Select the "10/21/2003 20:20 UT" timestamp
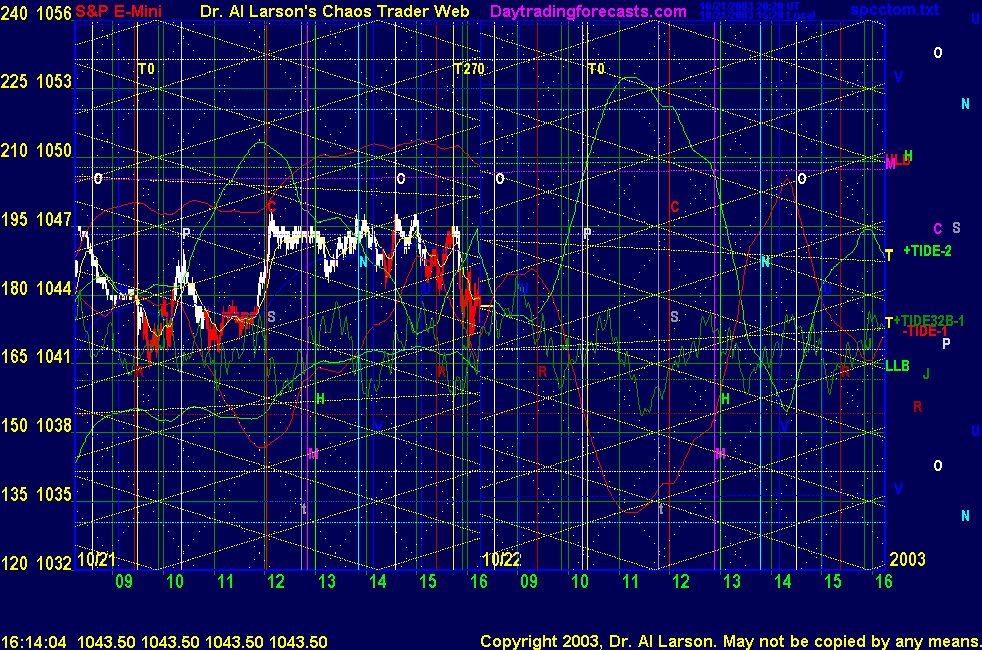This screenshot has width=982, height=650. pyautogui.click(x=749, y=6)
